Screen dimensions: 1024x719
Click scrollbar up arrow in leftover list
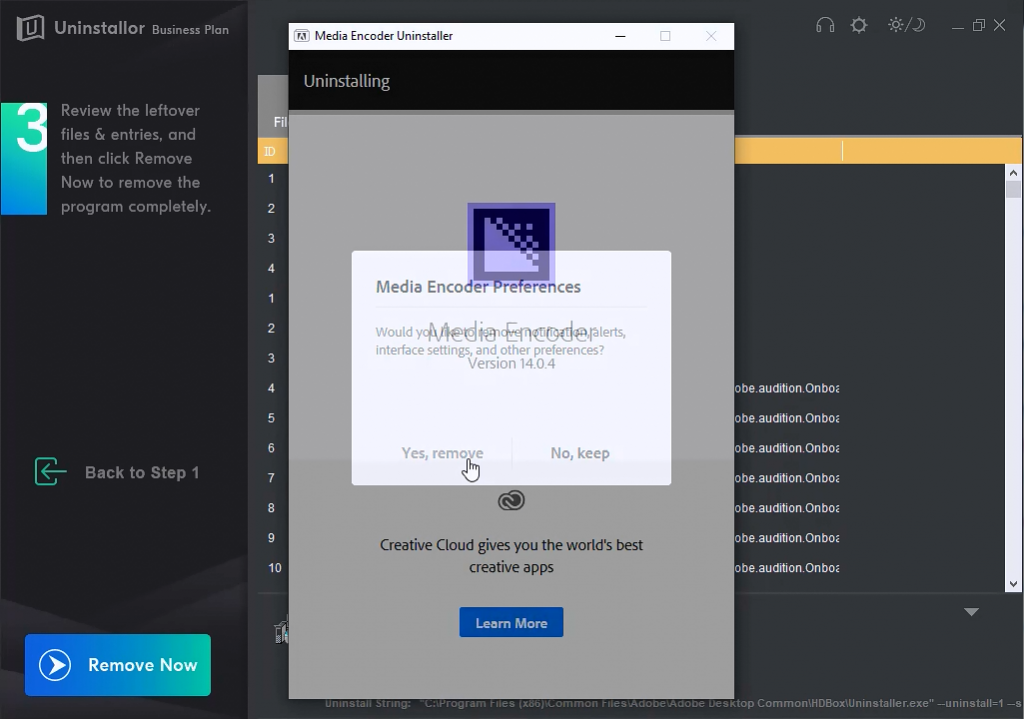1013,173
